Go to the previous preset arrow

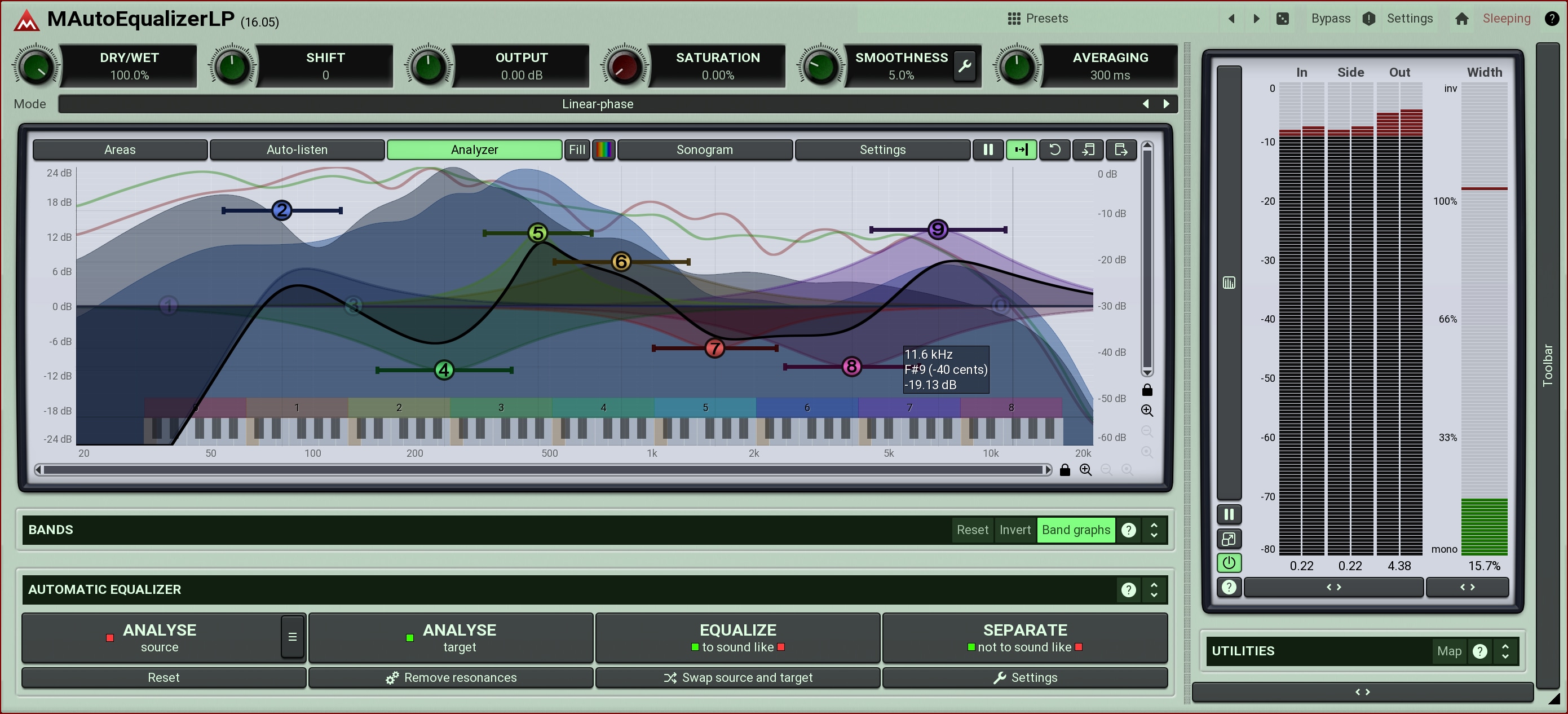(x=1231, y=18)
